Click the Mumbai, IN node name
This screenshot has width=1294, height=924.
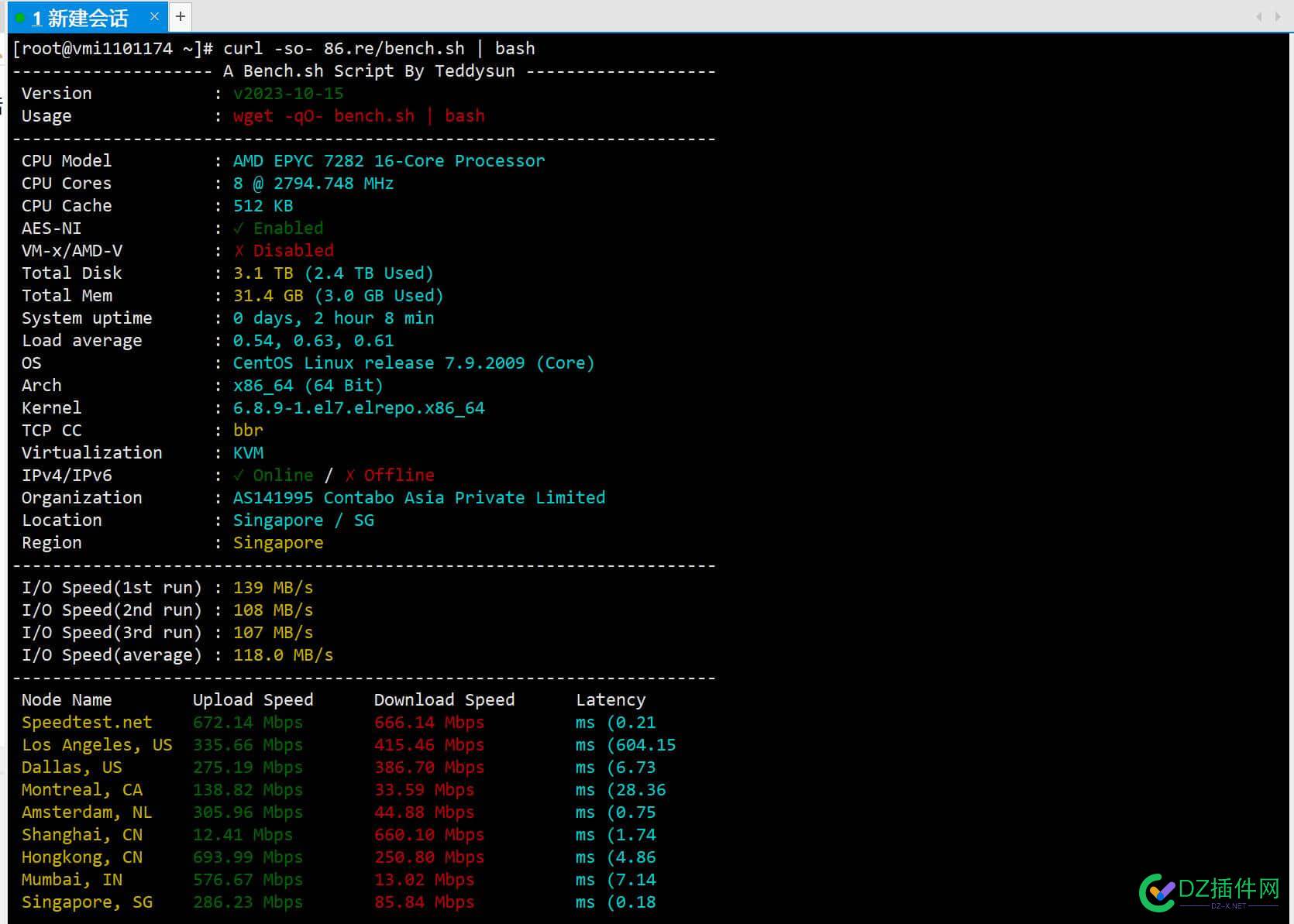pos(72,879)
